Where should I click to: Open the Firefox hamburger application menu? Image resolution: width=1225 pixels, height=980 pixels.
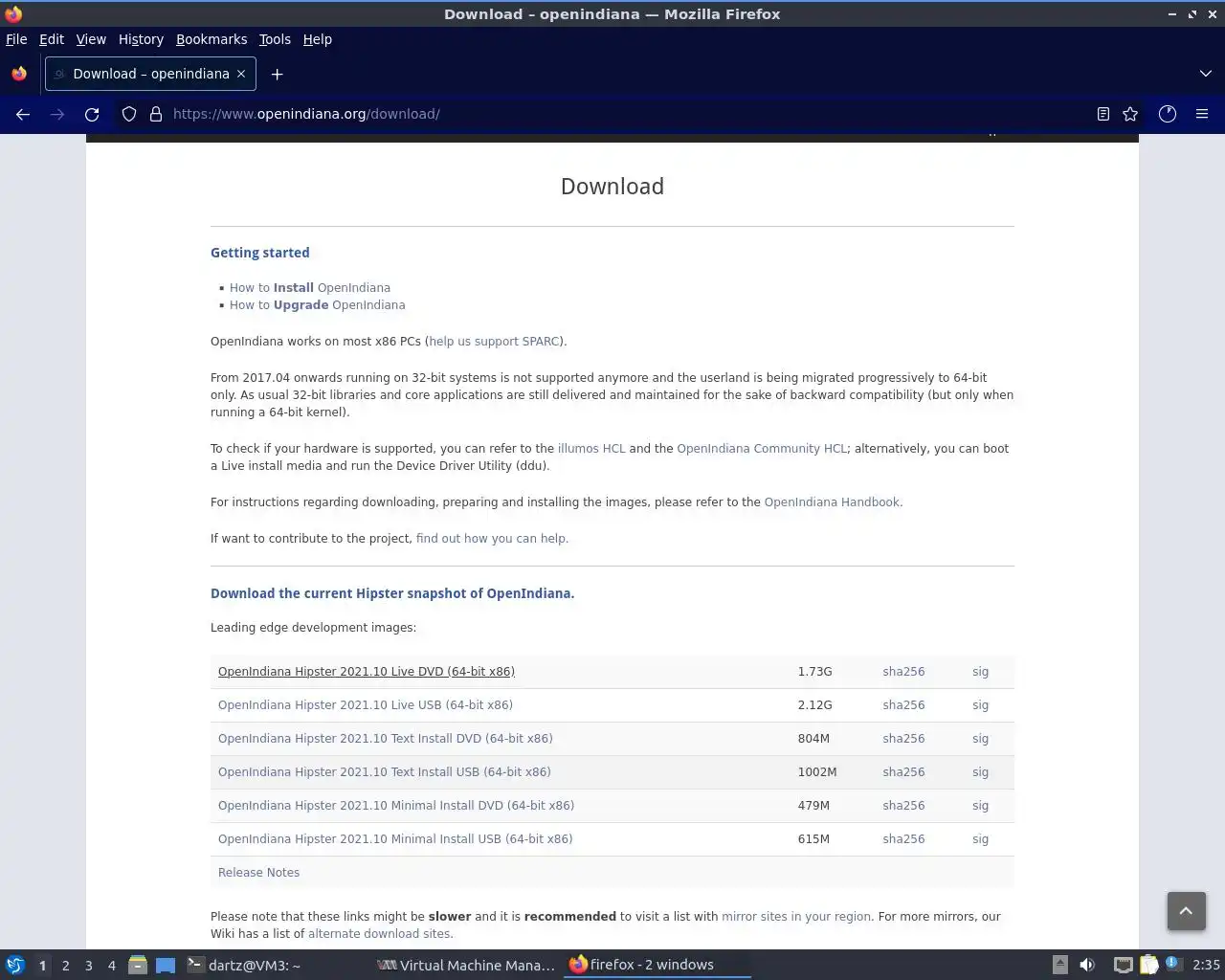pos(1202,114)
